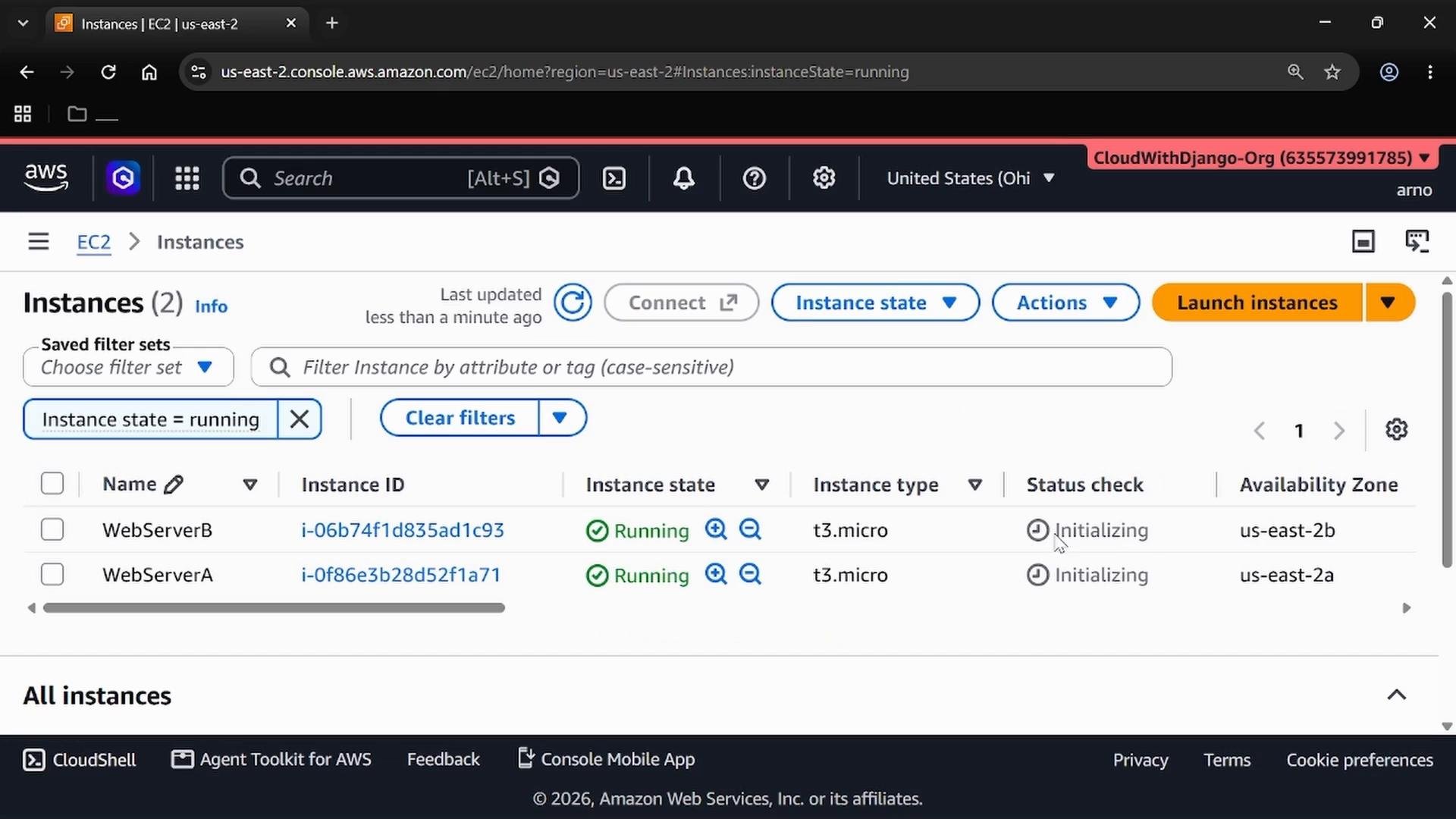Zoom in filter on WebServerA running state
The image size is (1456, 819).
[716, 574]
